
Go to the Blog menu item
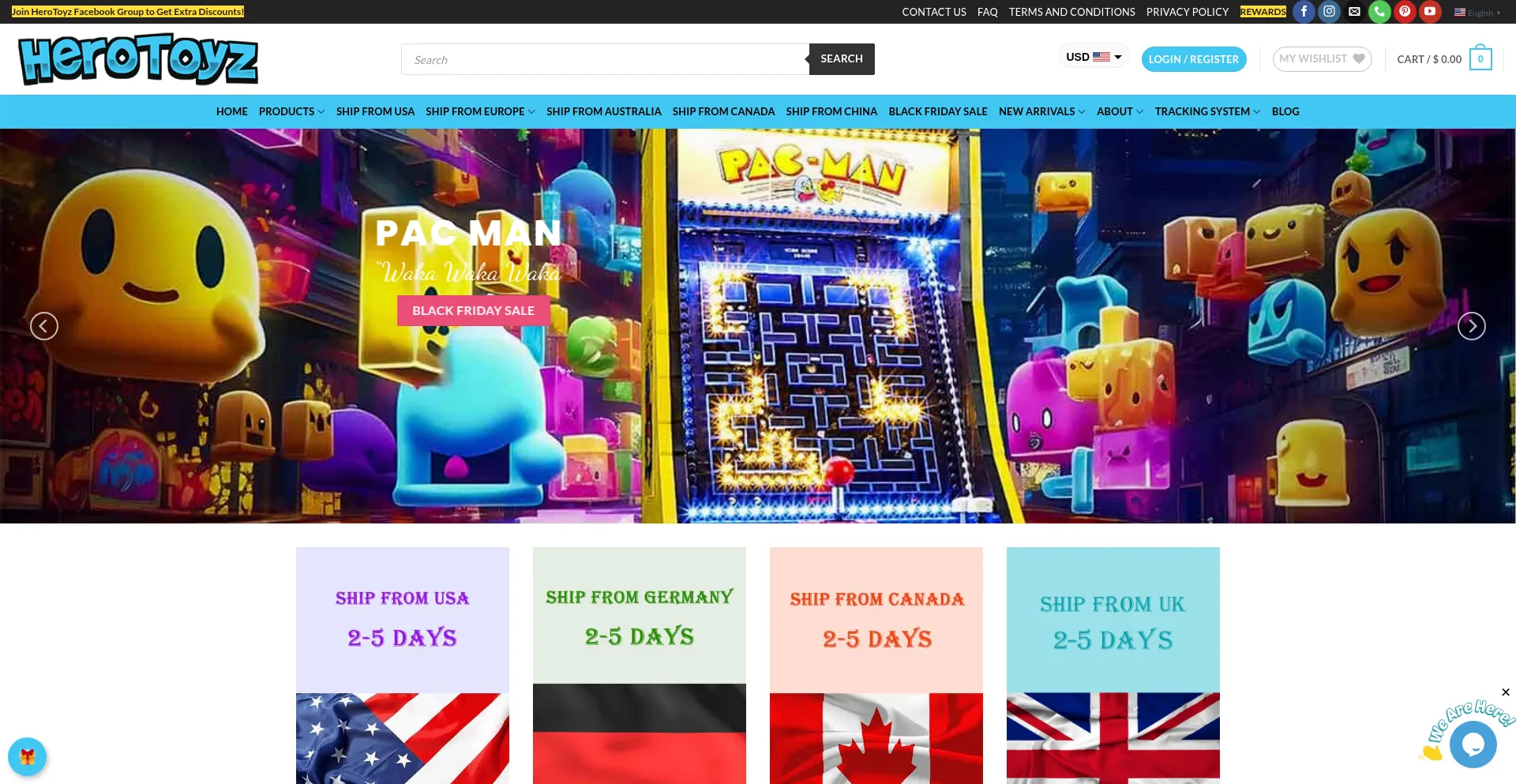click(1285, 111)
